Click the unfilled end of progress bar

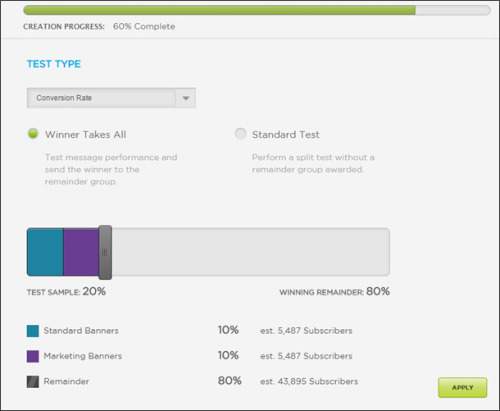pyautogui.click(x=453, y=10)
